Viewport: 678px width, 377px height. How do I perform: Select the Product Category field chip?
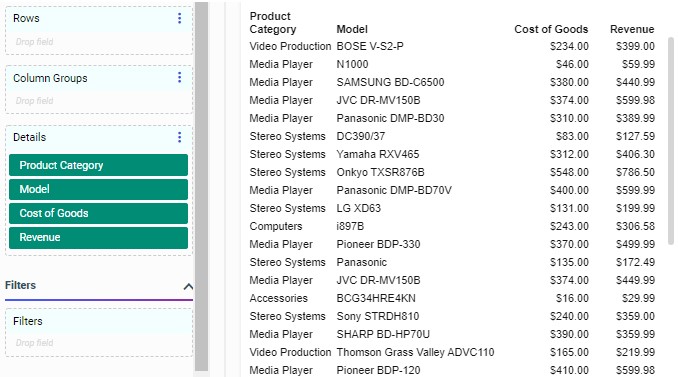[x=99, y=165]
